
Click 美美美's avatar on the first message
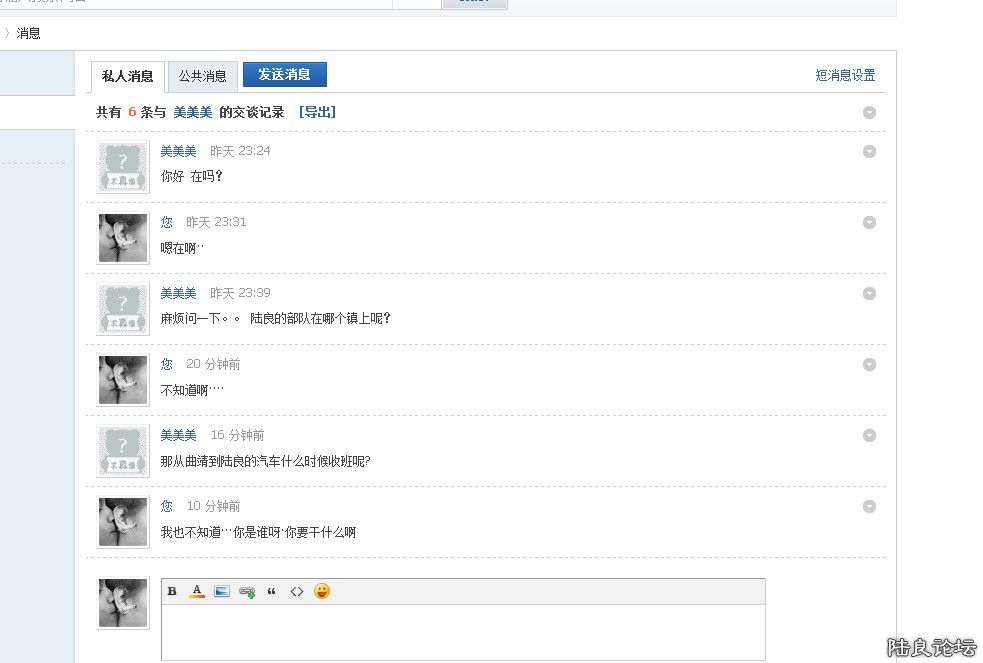(123, 167)
